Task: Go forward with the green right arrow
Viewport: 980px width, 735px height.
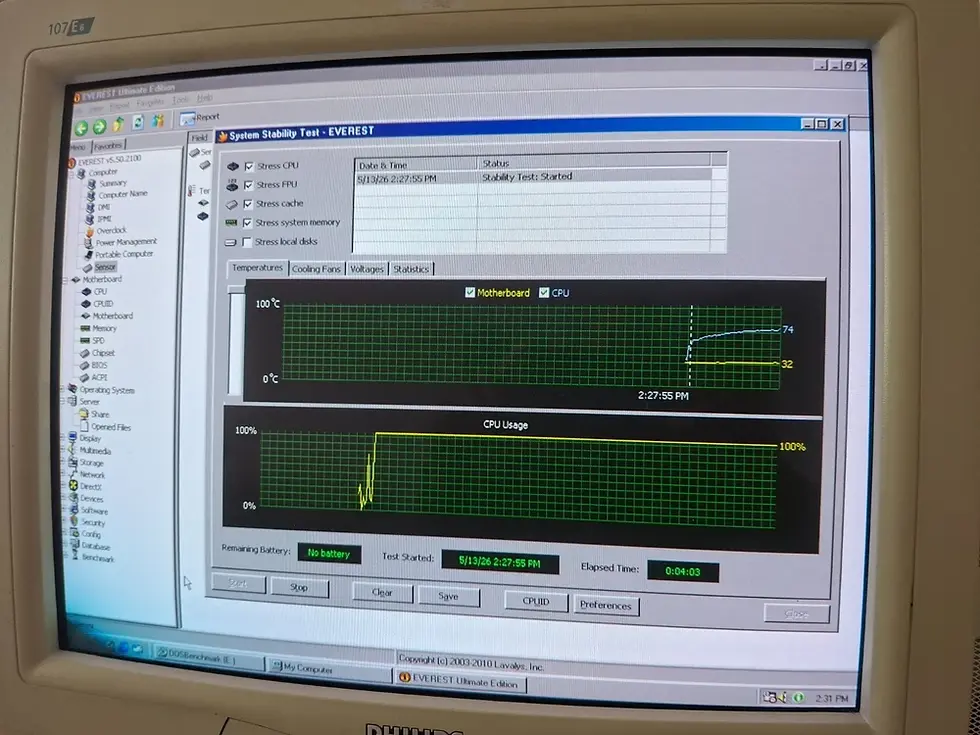Action: (x=99, y=127)
